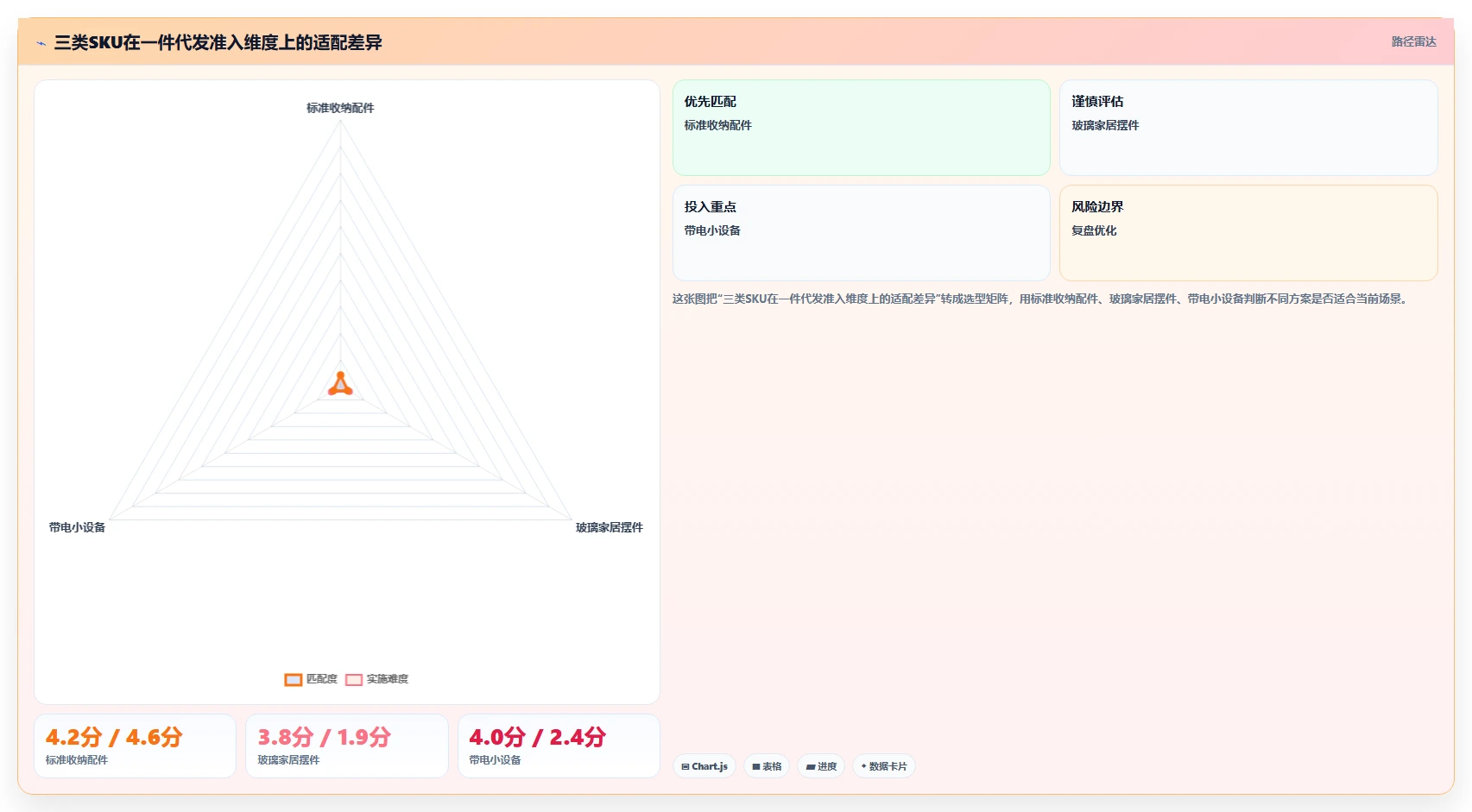Click the 表格 tag
This screenshot has height=812, width=1472.
coord(767,766)
